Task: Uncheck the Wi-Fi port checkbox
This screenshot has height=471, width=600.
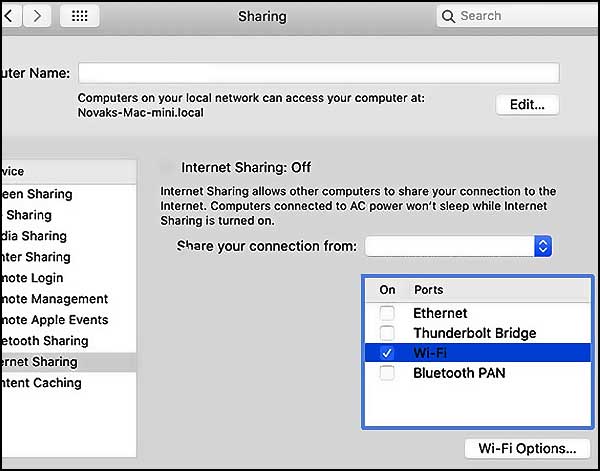Action: tap(386, 353)
